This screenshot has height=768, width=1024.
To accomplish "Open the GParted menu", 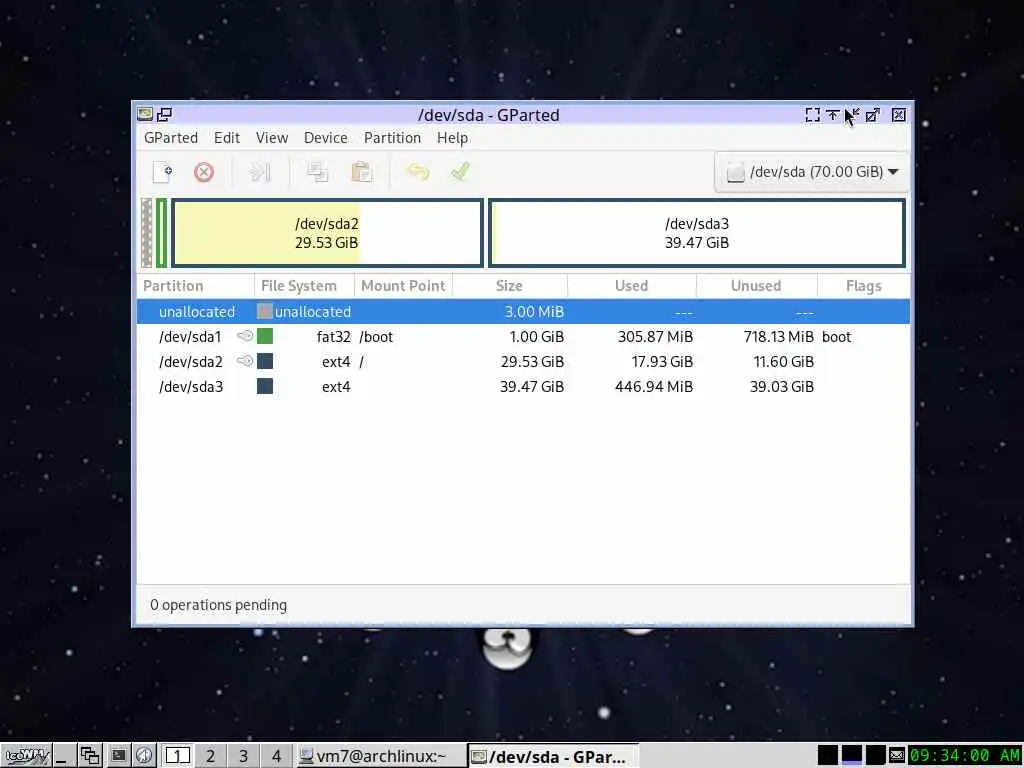I will tap(170, 138).
